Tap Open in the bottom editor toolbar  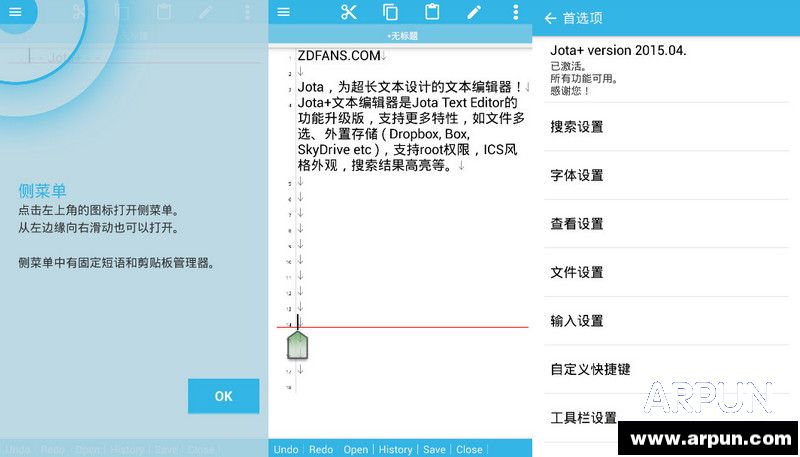(356, 449)
